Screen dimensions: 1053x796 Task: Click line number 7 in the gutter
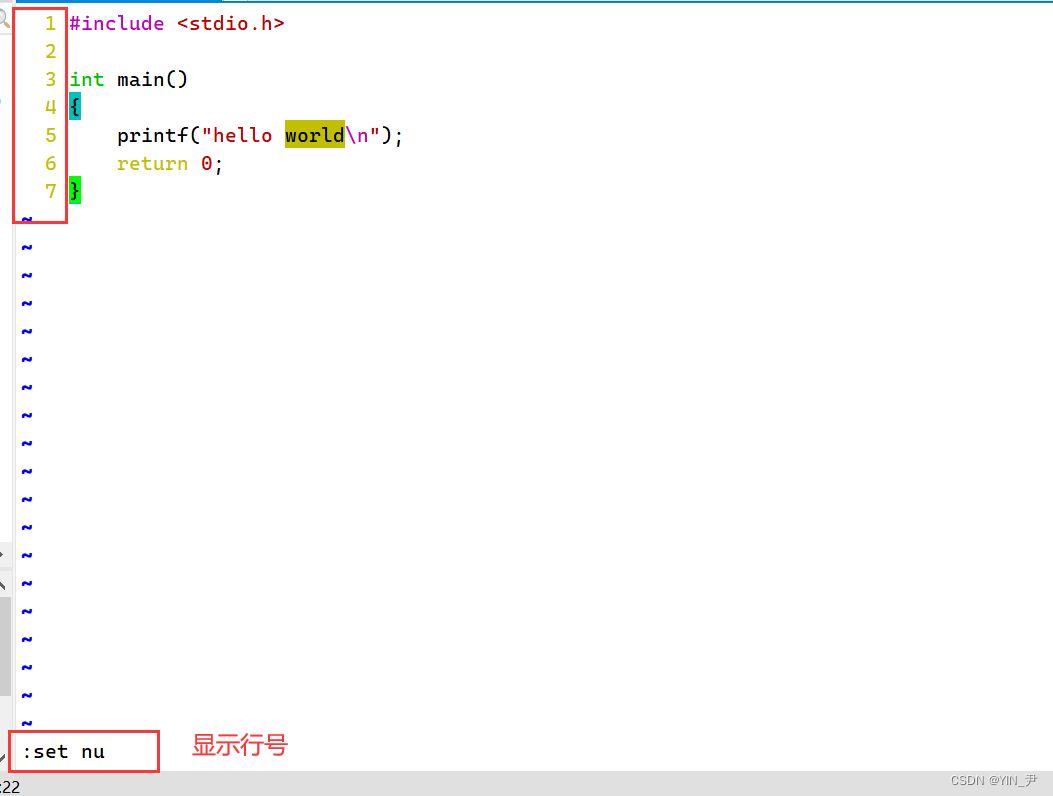(50, 191)
